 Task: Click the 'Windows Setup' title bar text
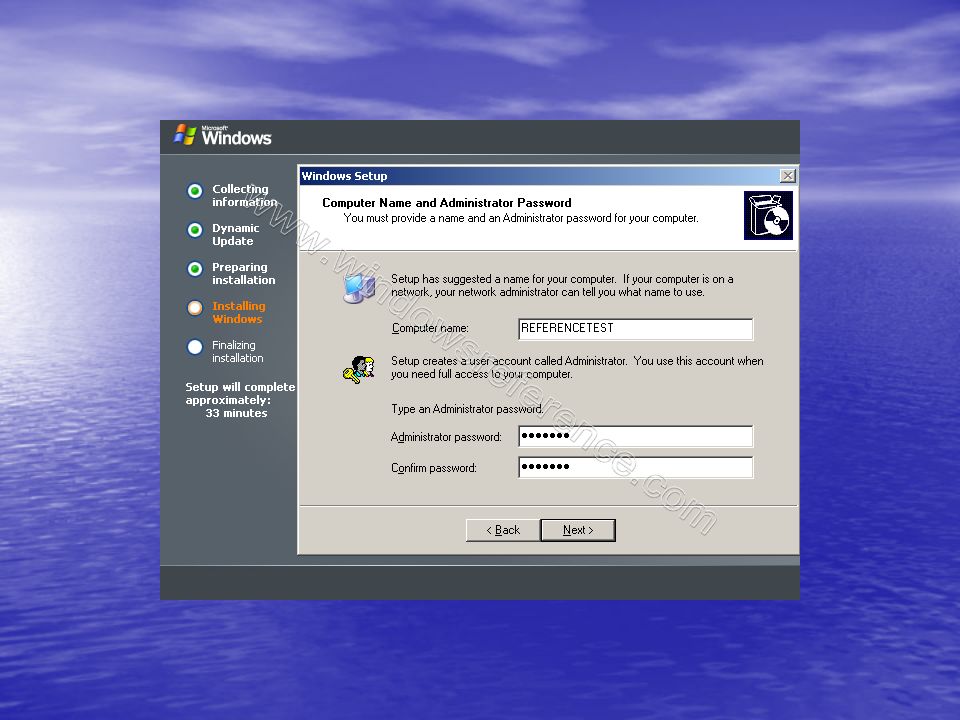point(344,176)
